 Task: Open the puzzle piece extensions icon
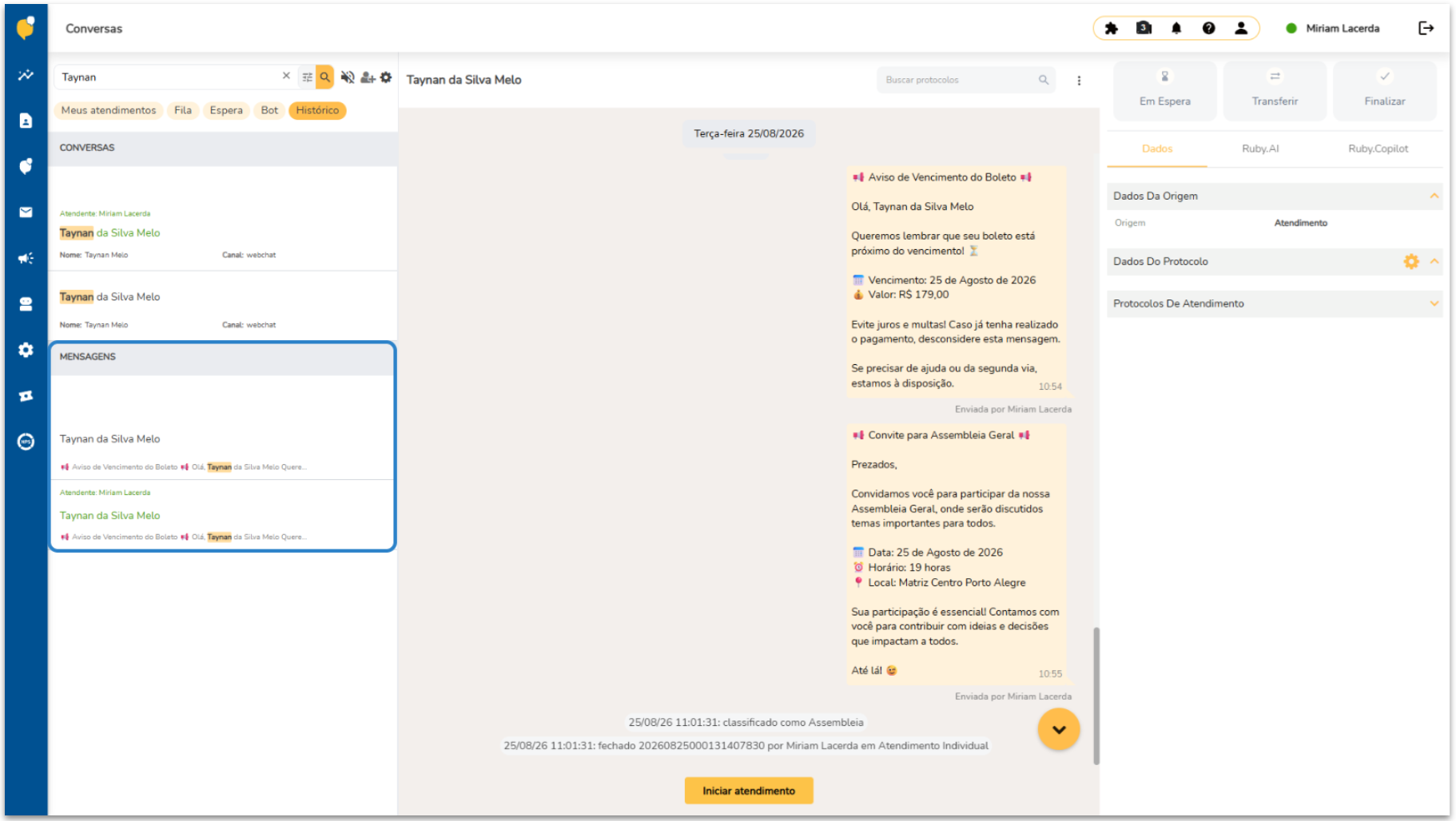(x=1111, y=28)
